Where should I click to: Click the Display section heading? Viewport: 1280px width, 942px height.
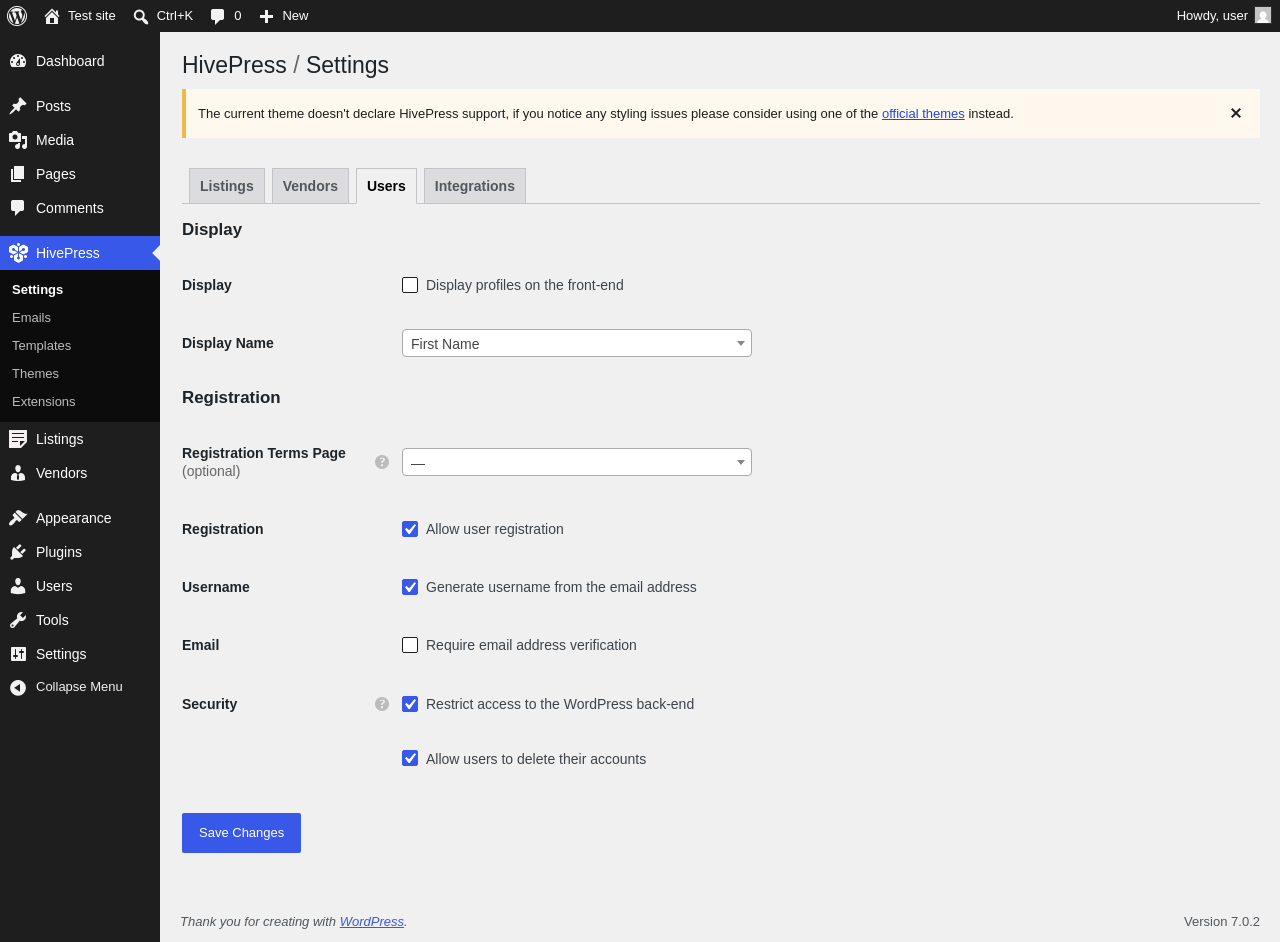(212, 230)
